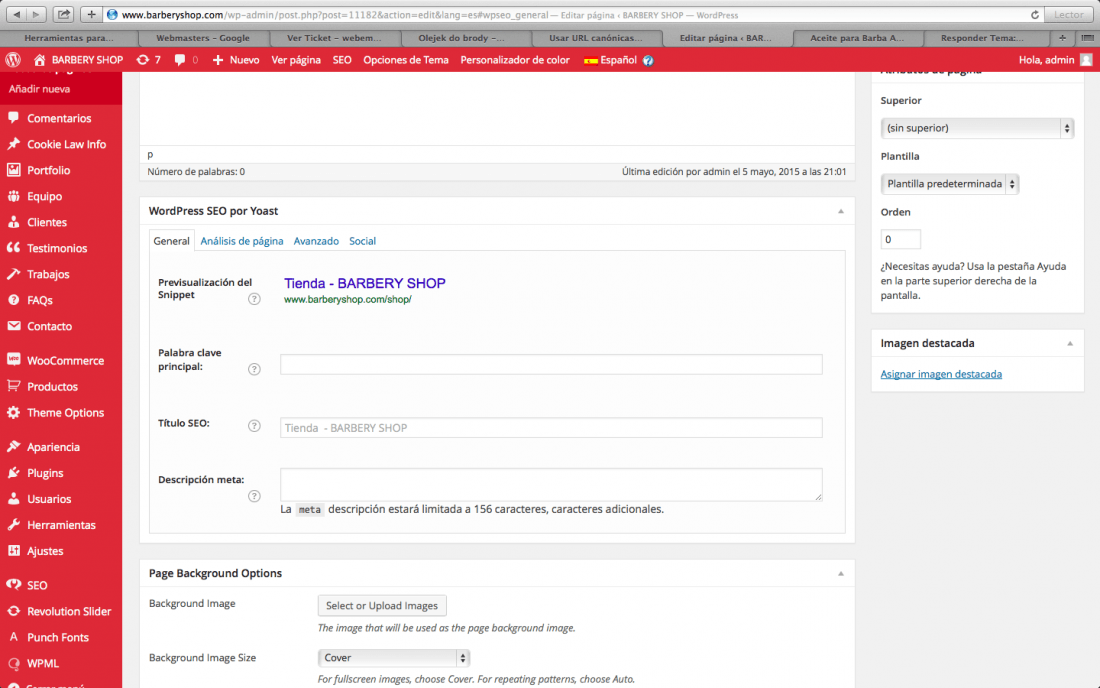Click the Equipo sidebar icon
This screenshot has height=688, width=1100.
coord(13,196)
